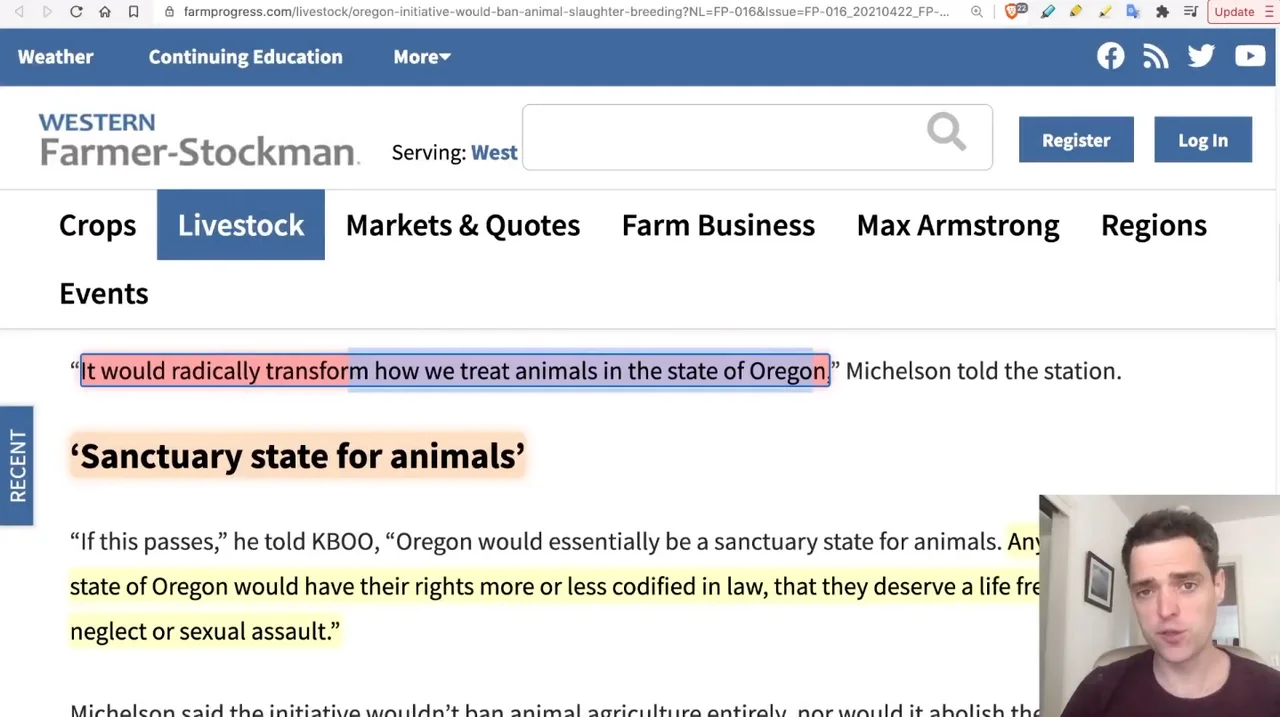Open the browser extensions puzzle icon
Screen dimensions: 1280x717
click(1162, 11)
